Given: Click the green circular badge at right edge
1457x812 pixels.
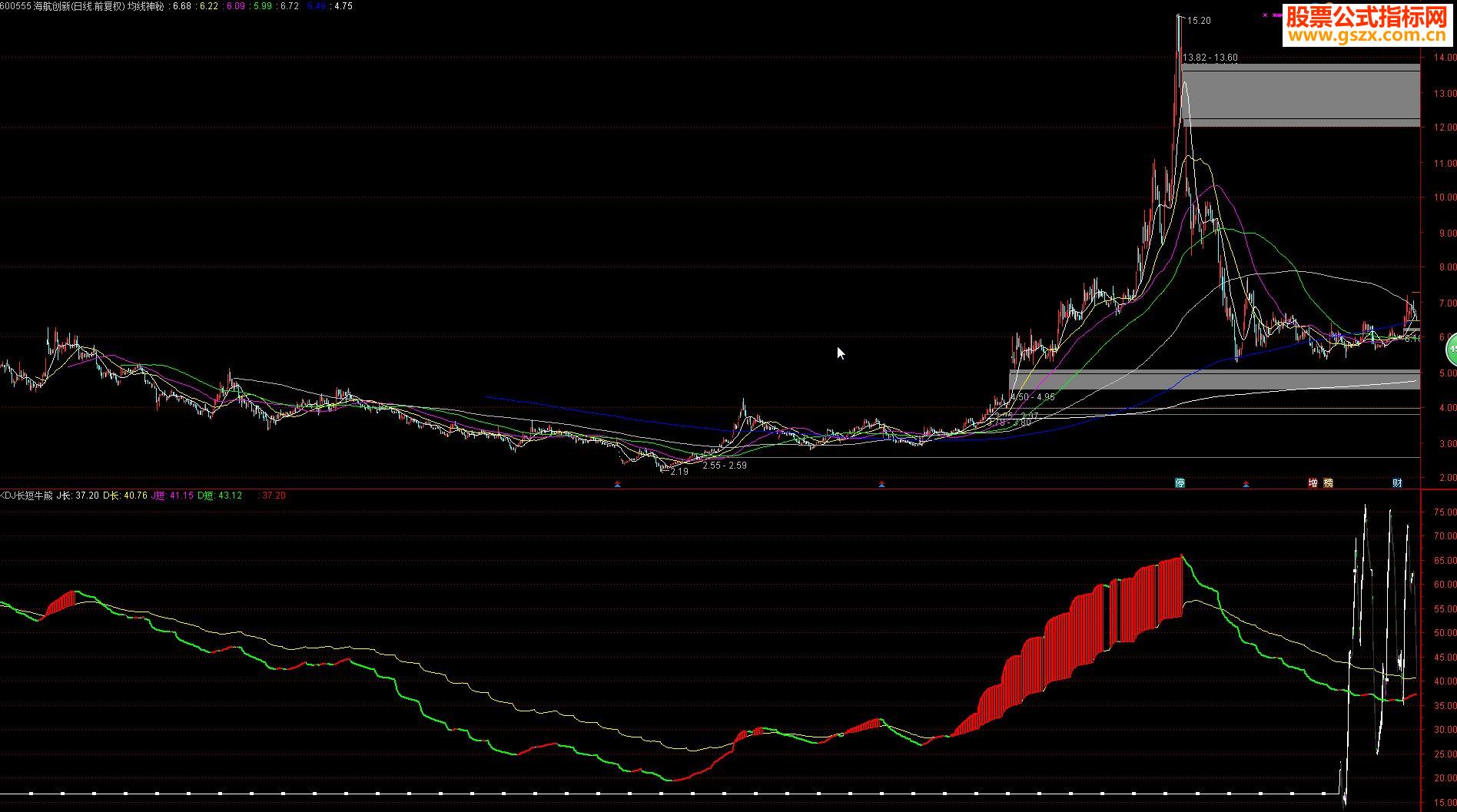Looking at the screenshot, I should pos(1451,350).
